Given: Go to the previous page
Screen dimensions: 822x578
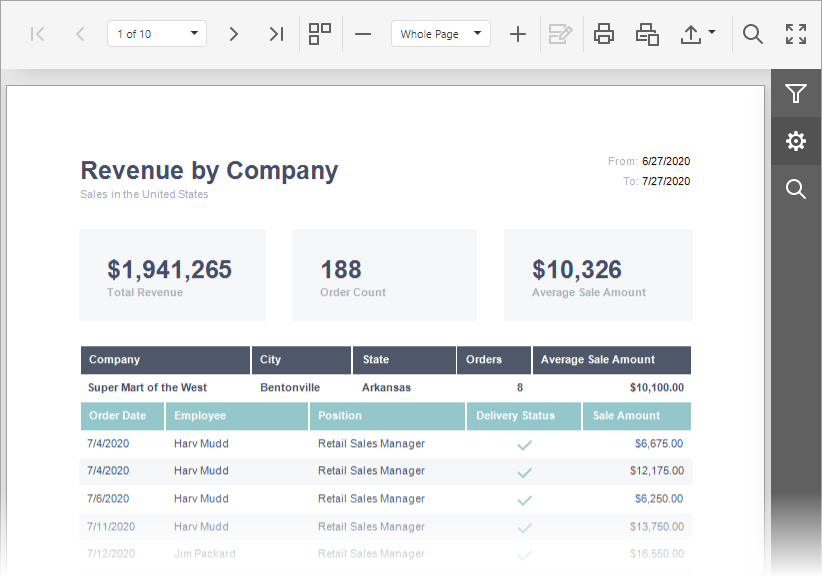Looking at the screenshot, I should pyautogui.click(x=80, y=34).
